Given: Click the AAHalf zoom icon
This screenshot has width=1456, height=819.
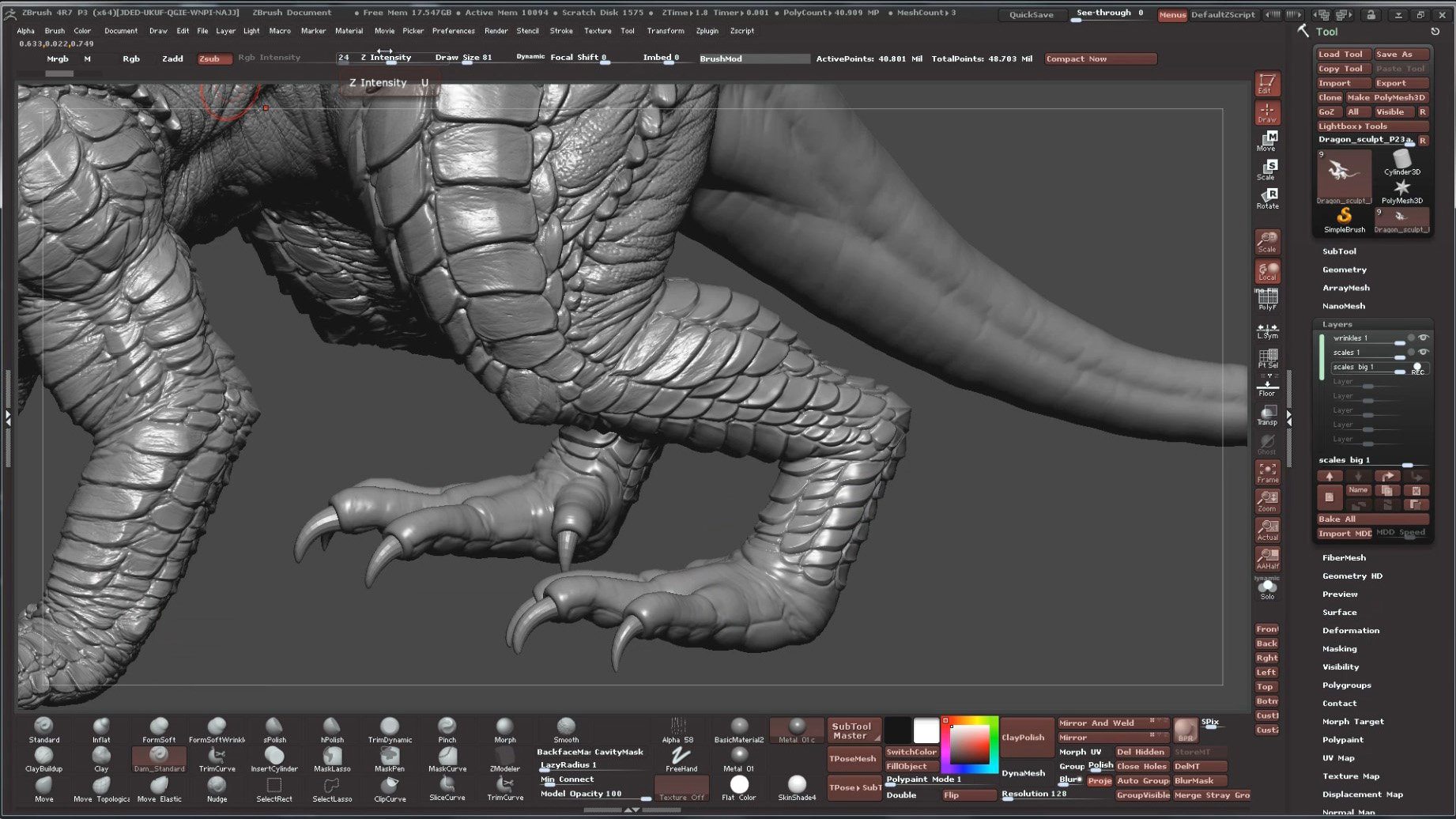Looking at the screenshot, I should 1267,559.
